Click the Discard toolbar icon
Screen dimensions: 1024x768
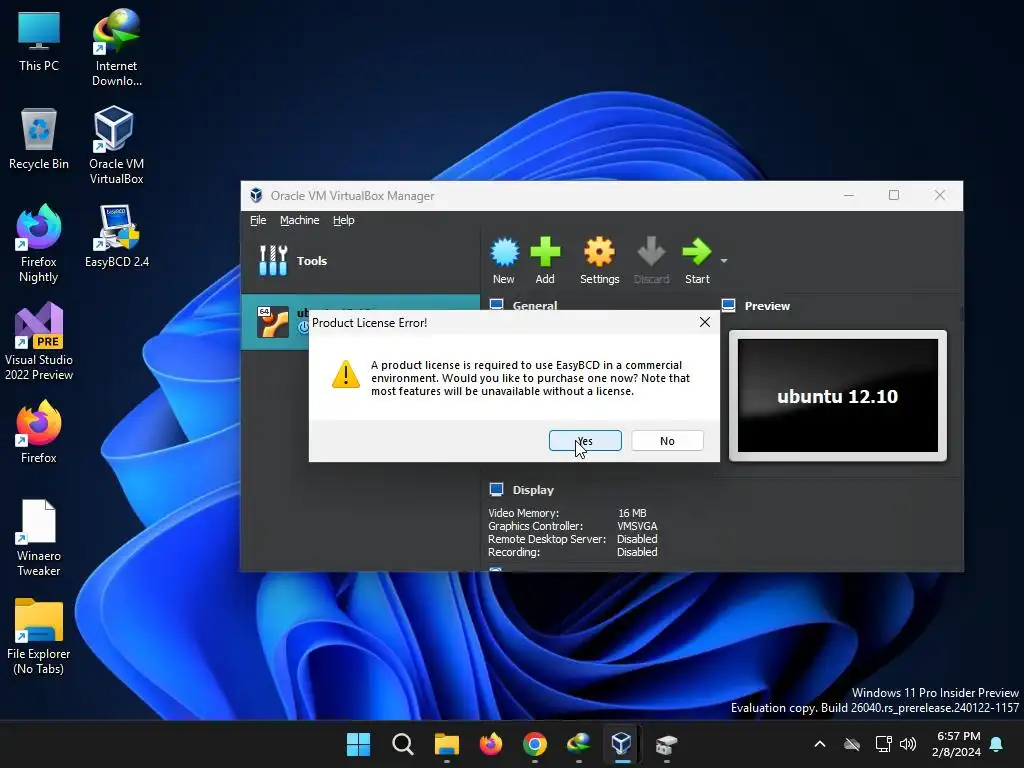(651, 261)
